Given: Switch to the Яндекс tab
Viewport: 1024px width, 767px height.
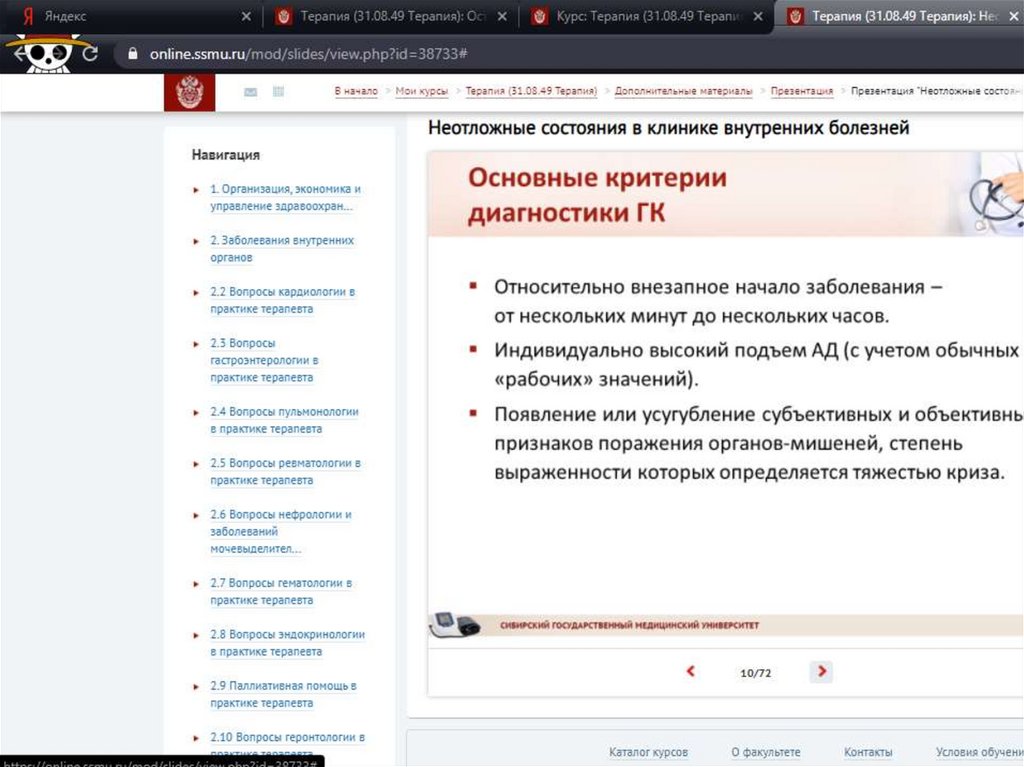Looking at the screenshot, I should coord(131,16).
